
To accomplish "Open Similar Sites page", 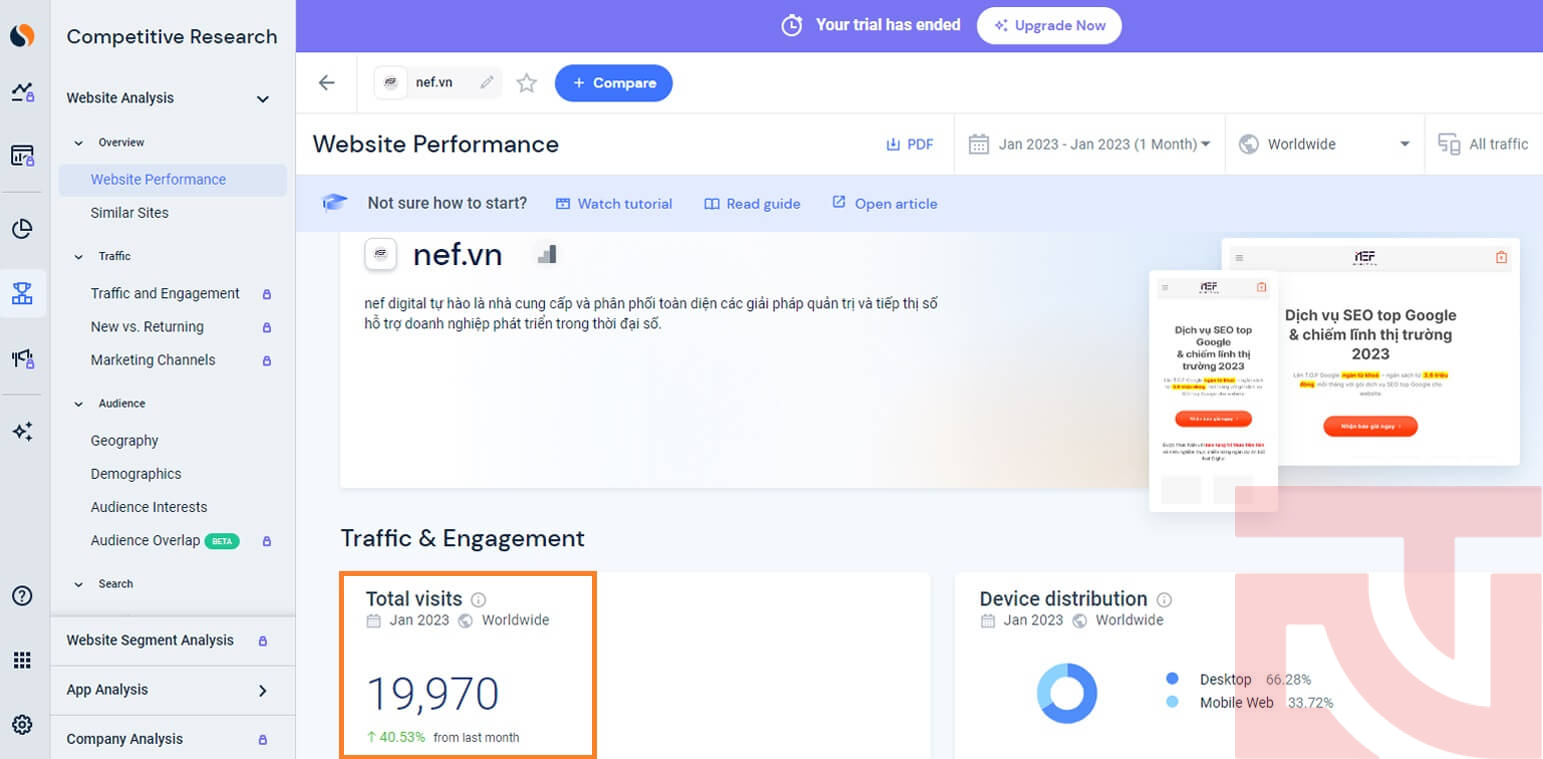I will pos(130,213).
